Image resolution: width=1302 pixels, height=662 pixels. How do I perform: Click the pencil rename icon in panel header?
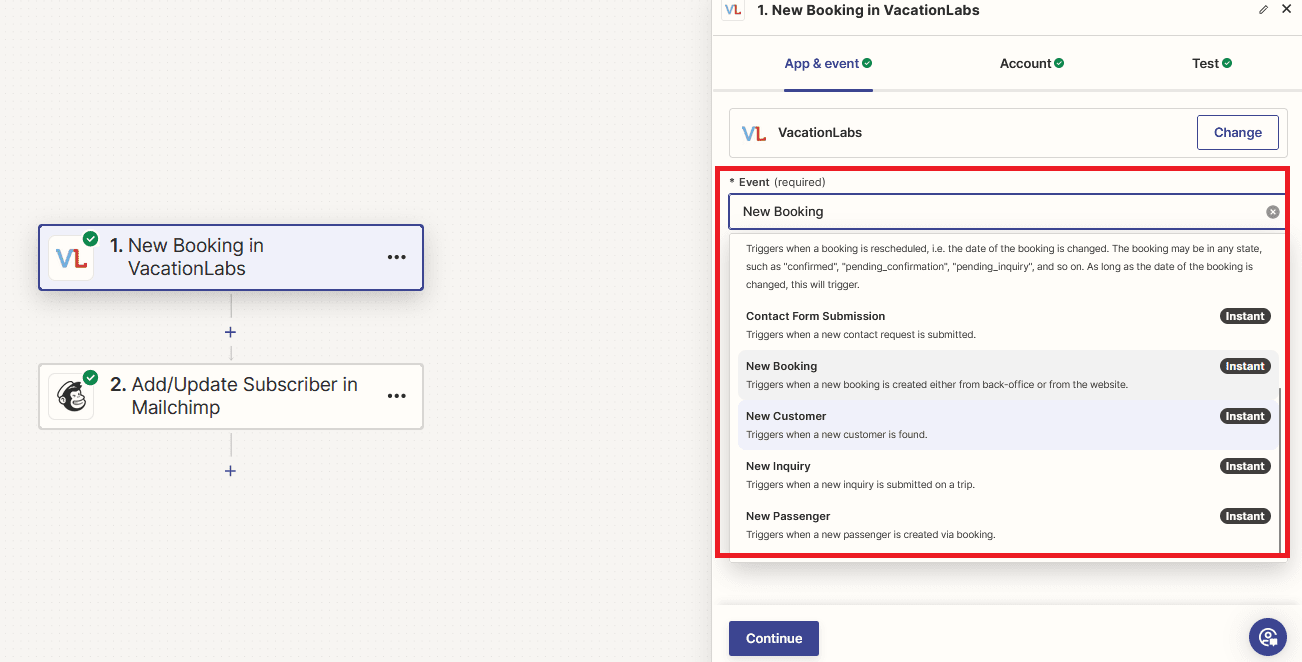1263,10
